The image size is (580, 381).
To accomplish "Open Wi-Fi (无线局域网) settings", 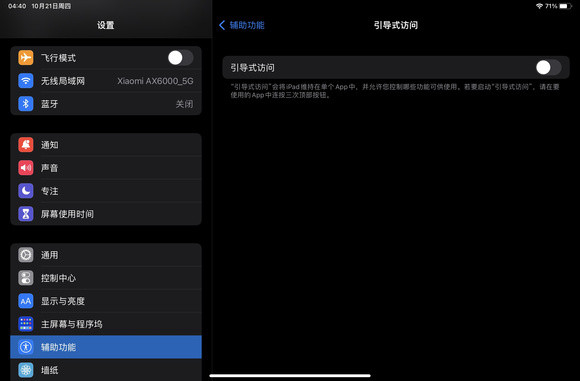I will tap(106, 81).
